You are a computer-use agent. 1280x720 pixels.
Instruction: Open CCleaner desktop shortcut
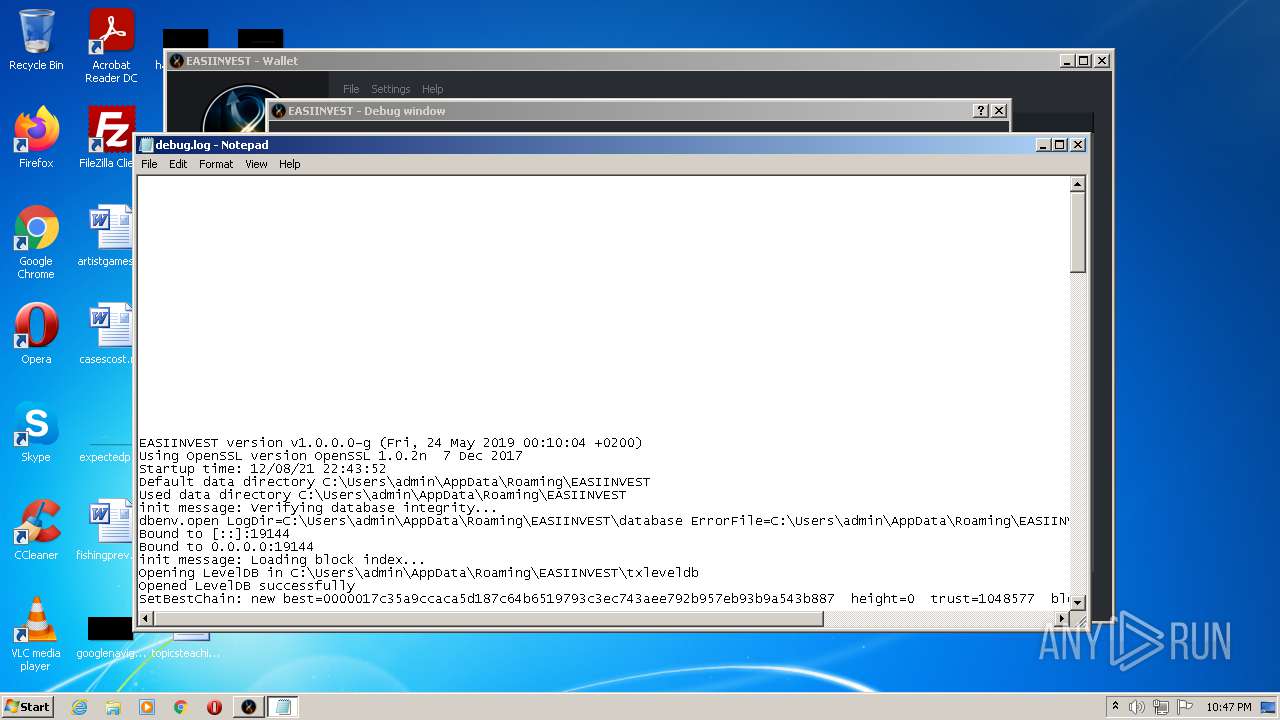pos(36,529)
